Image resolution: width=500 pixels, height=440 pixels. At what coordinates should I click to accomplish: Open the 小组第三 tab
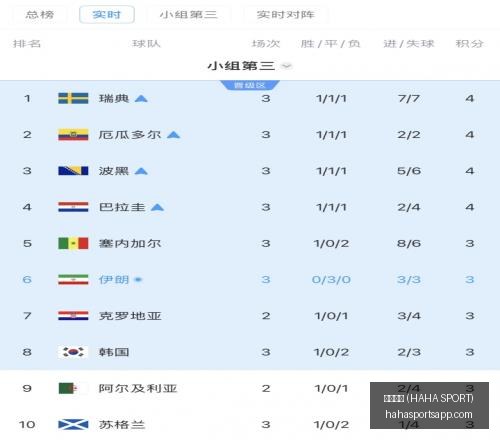point(189,15)
